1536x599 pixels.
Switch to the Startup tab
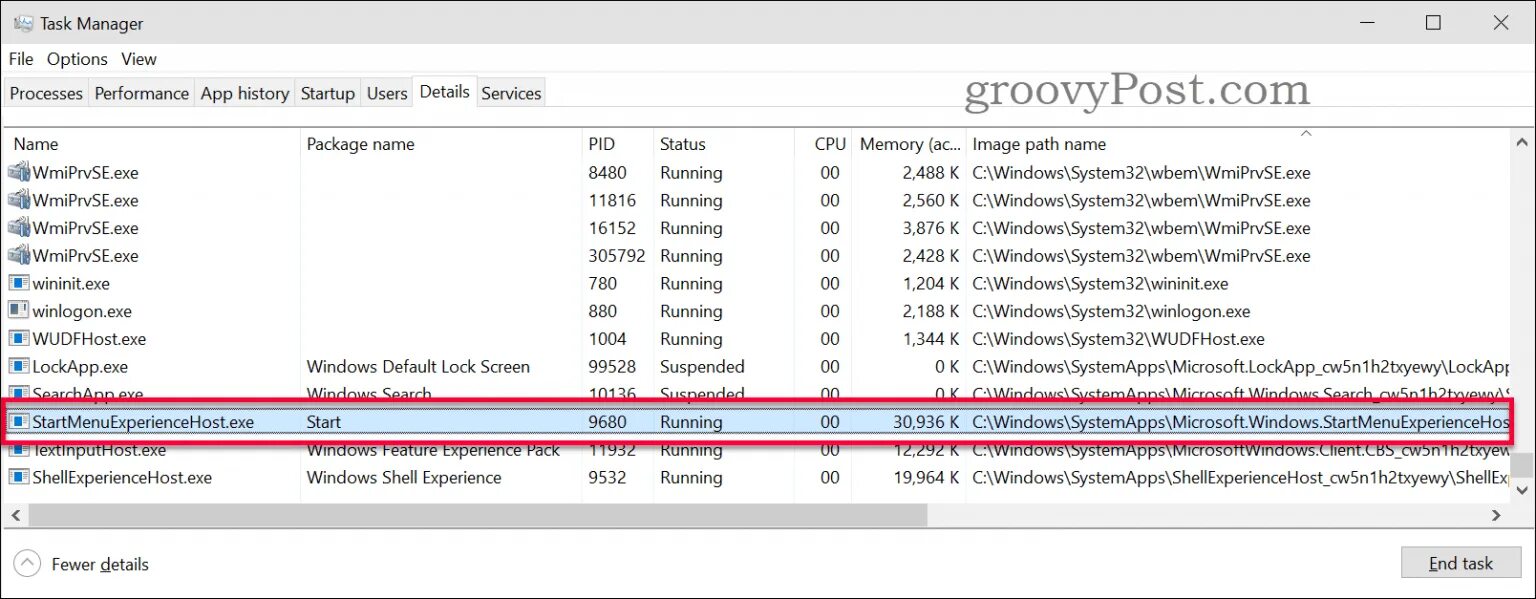click(x=328, y=93)
